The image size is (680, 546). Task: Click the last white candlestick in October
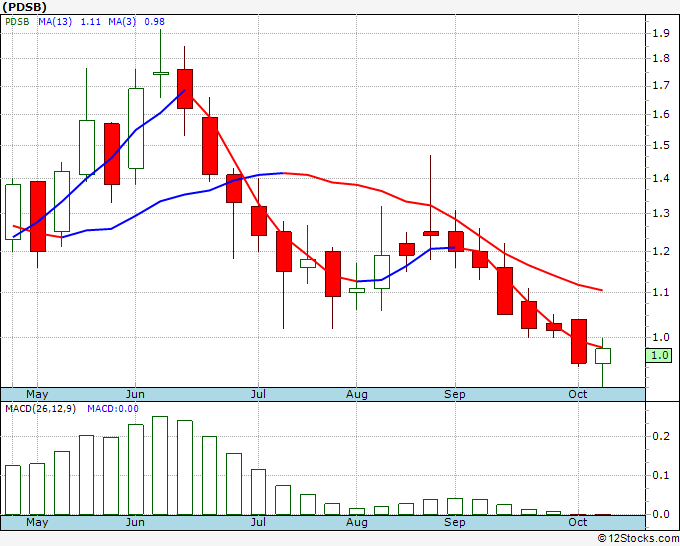click(603, 356)
